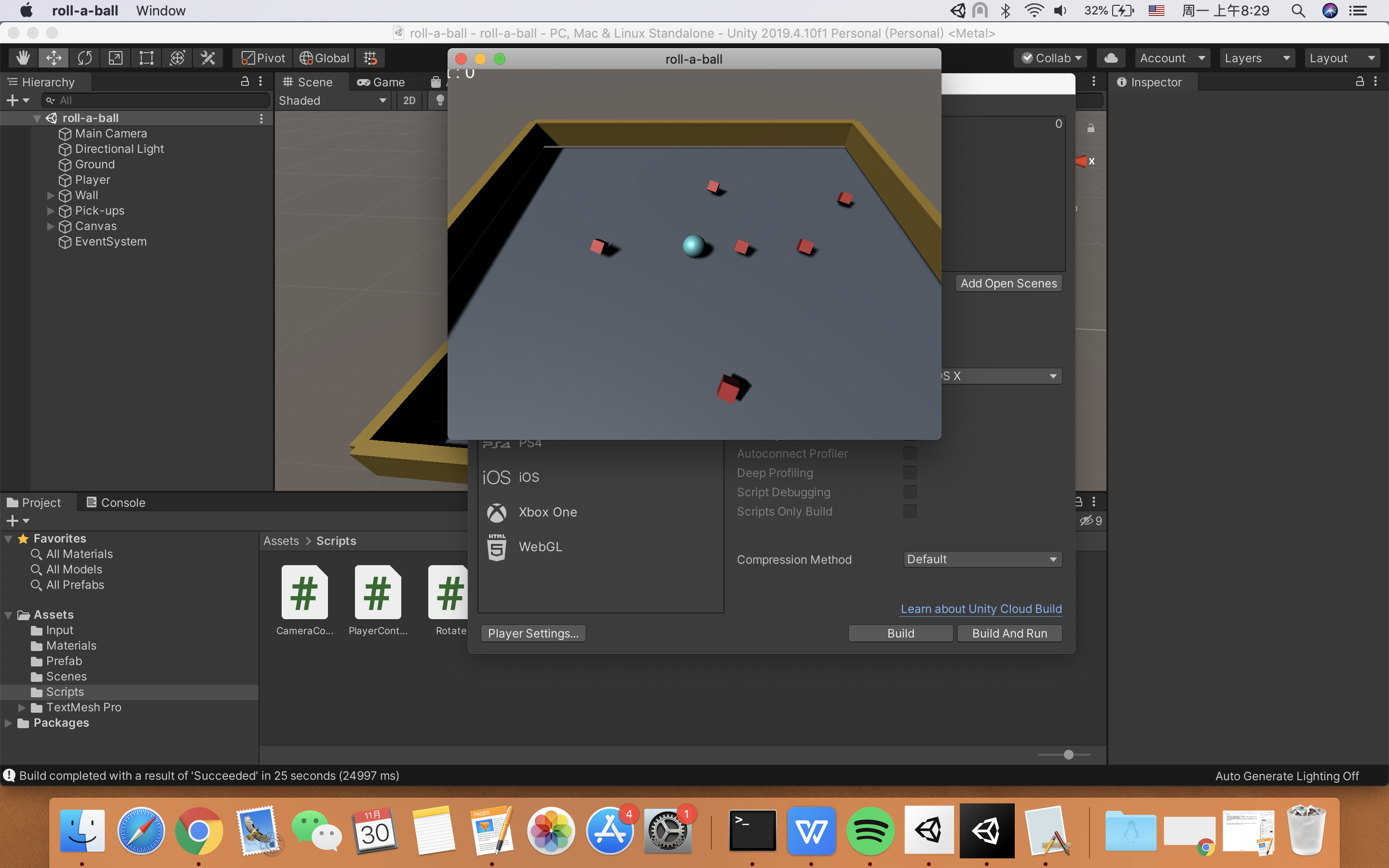Select the combined Transform tool
Viewport: 1389px width, 868px height.
pyautogui.click(x=177, y=58)
